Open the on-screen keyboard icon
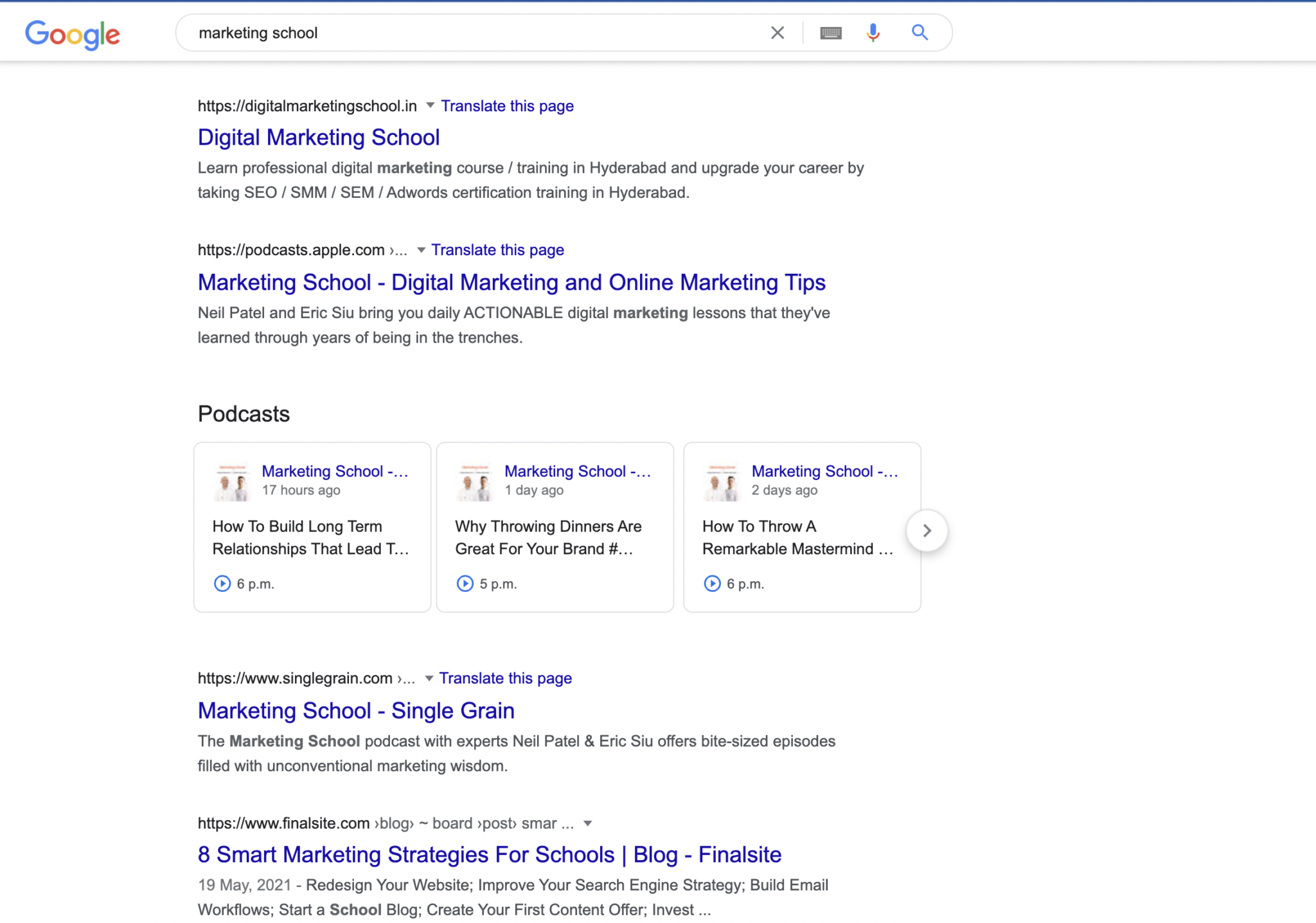This screenshot has height=923, width=1316. pos(831,33)
